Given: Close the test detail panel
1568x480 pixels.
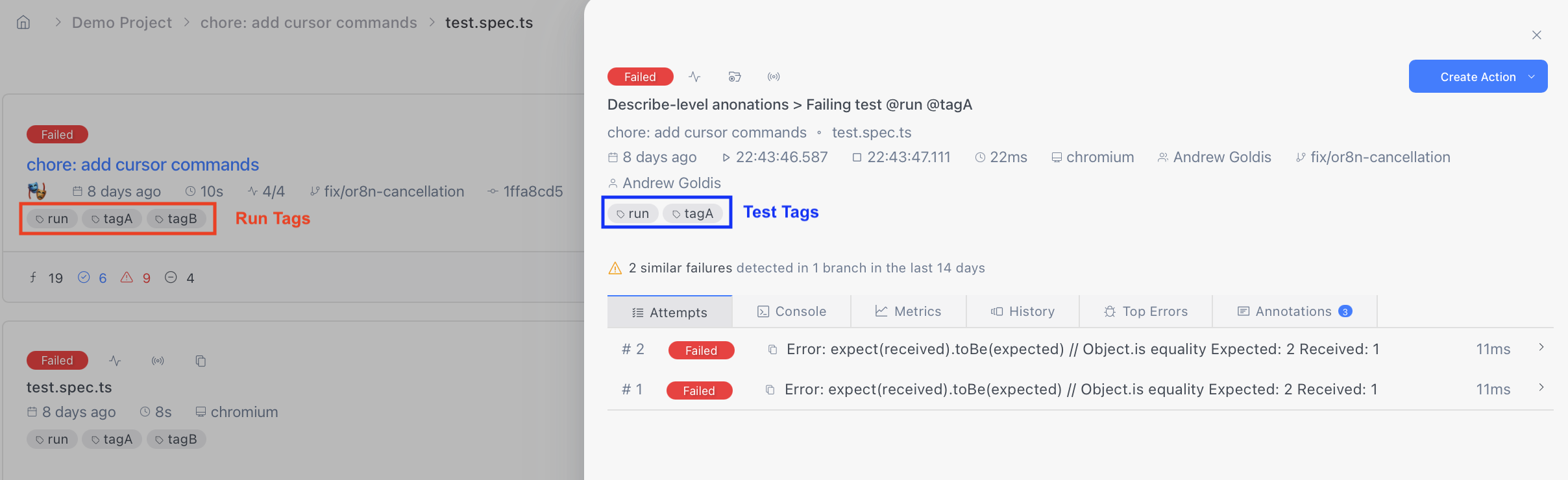Looking at the screenshot, I should pos(1536,35).
